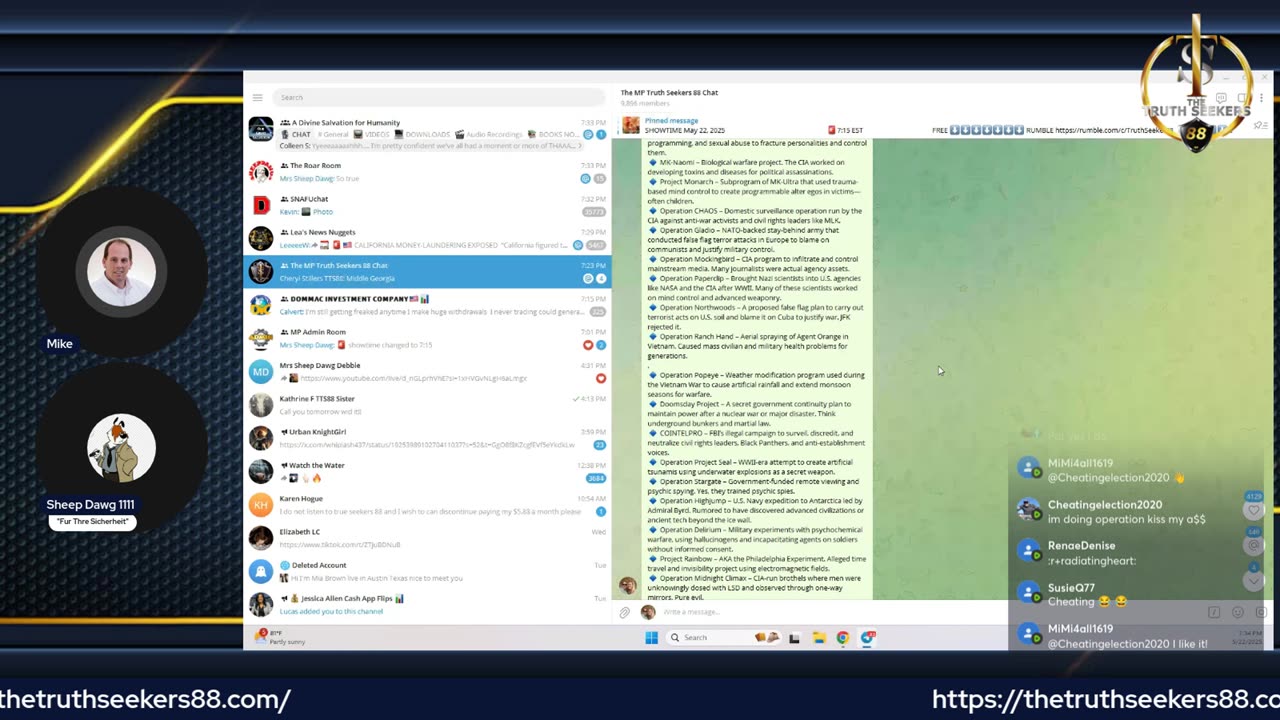The image size is (1280, 720).
Task: Click A Divine Salvation for Humanity avatar
Action: [x=261, y=130]
